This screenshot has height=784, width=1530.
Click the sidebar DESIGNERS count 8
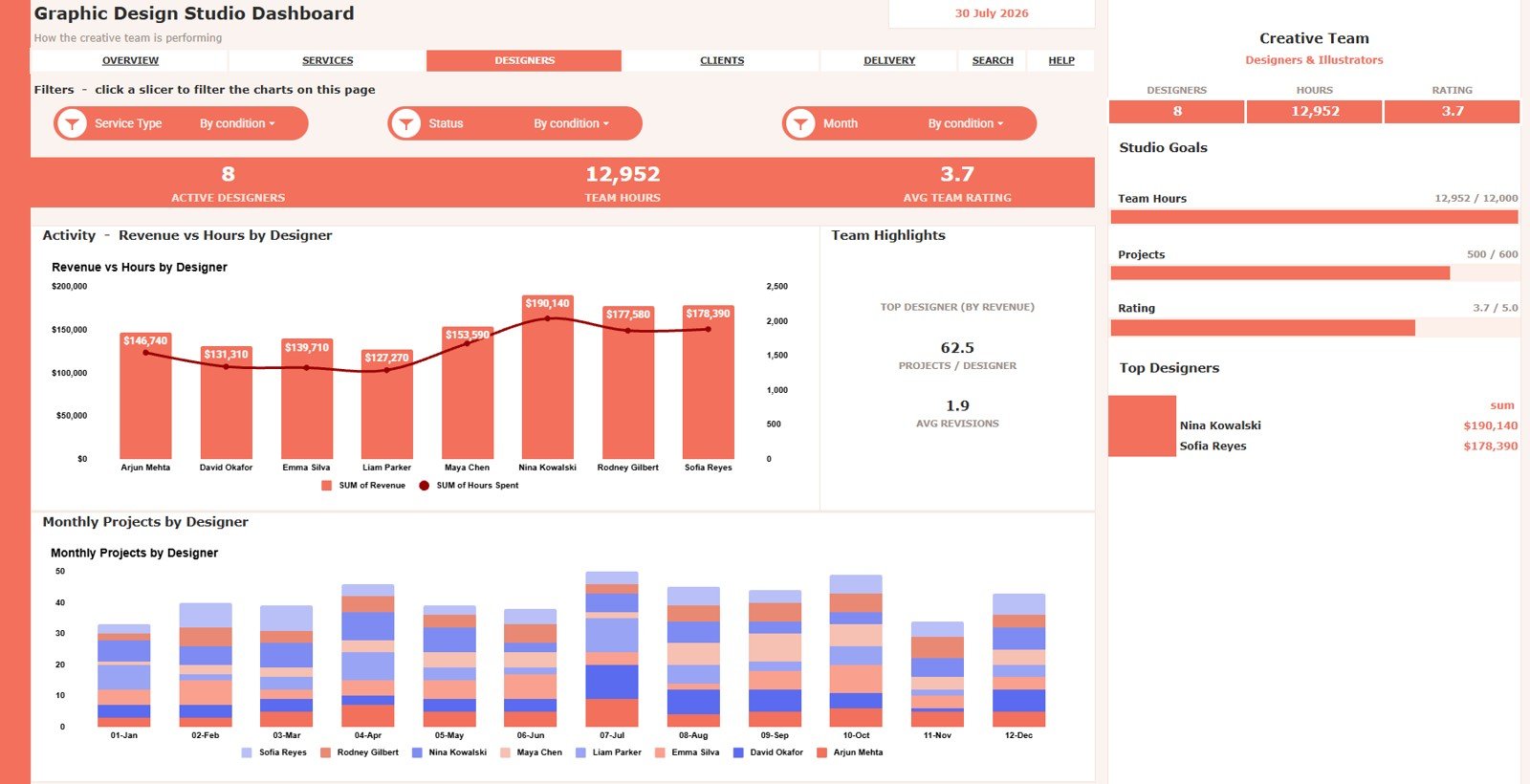point(1177,111)
